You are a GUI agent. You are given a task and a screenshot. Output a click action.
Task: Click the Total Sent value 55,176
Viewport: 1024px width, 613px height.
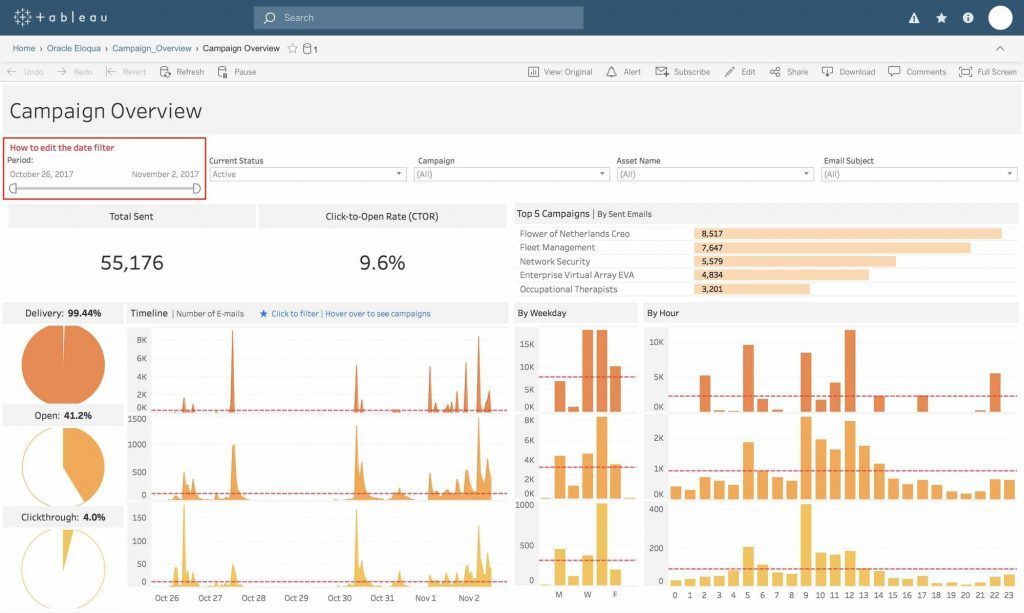click(x=132, y=262)
